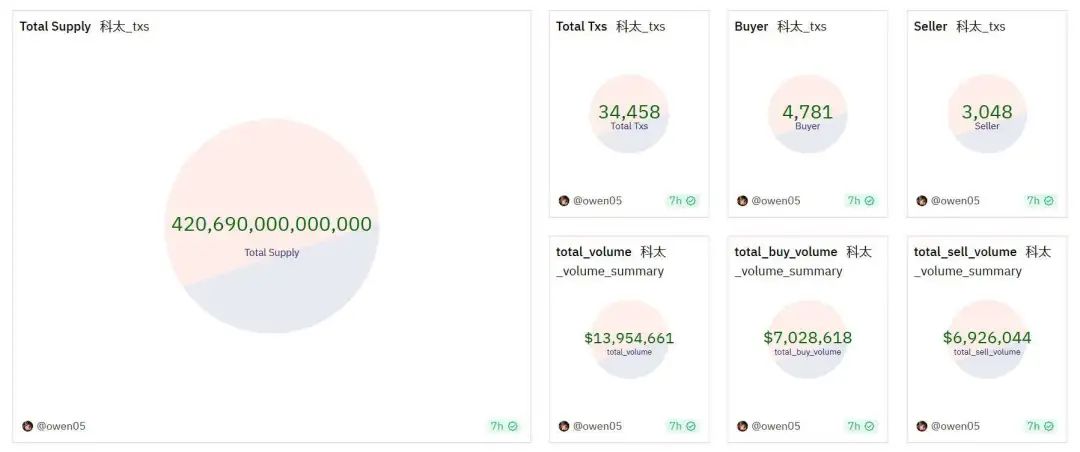1080x452 pixels.
Task: Click 7h refresh checkmark in Seller card
Action: pos(1048,201)
